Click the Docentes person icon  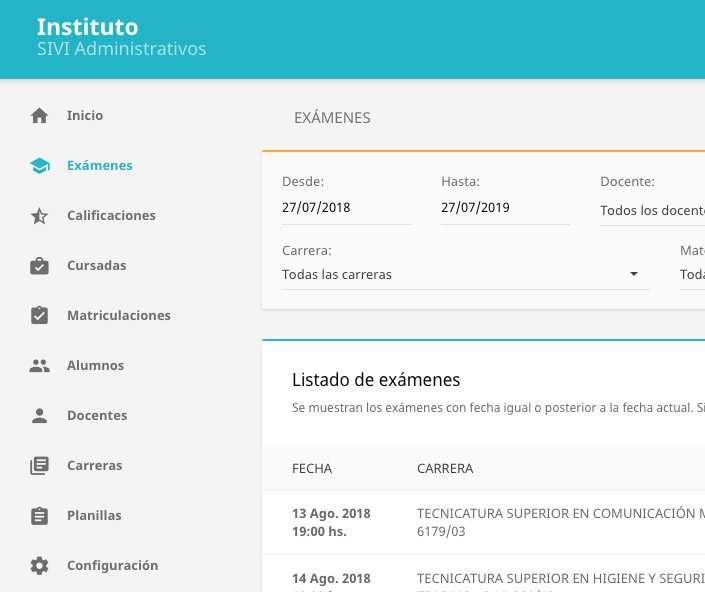click(x=40, y=415)
